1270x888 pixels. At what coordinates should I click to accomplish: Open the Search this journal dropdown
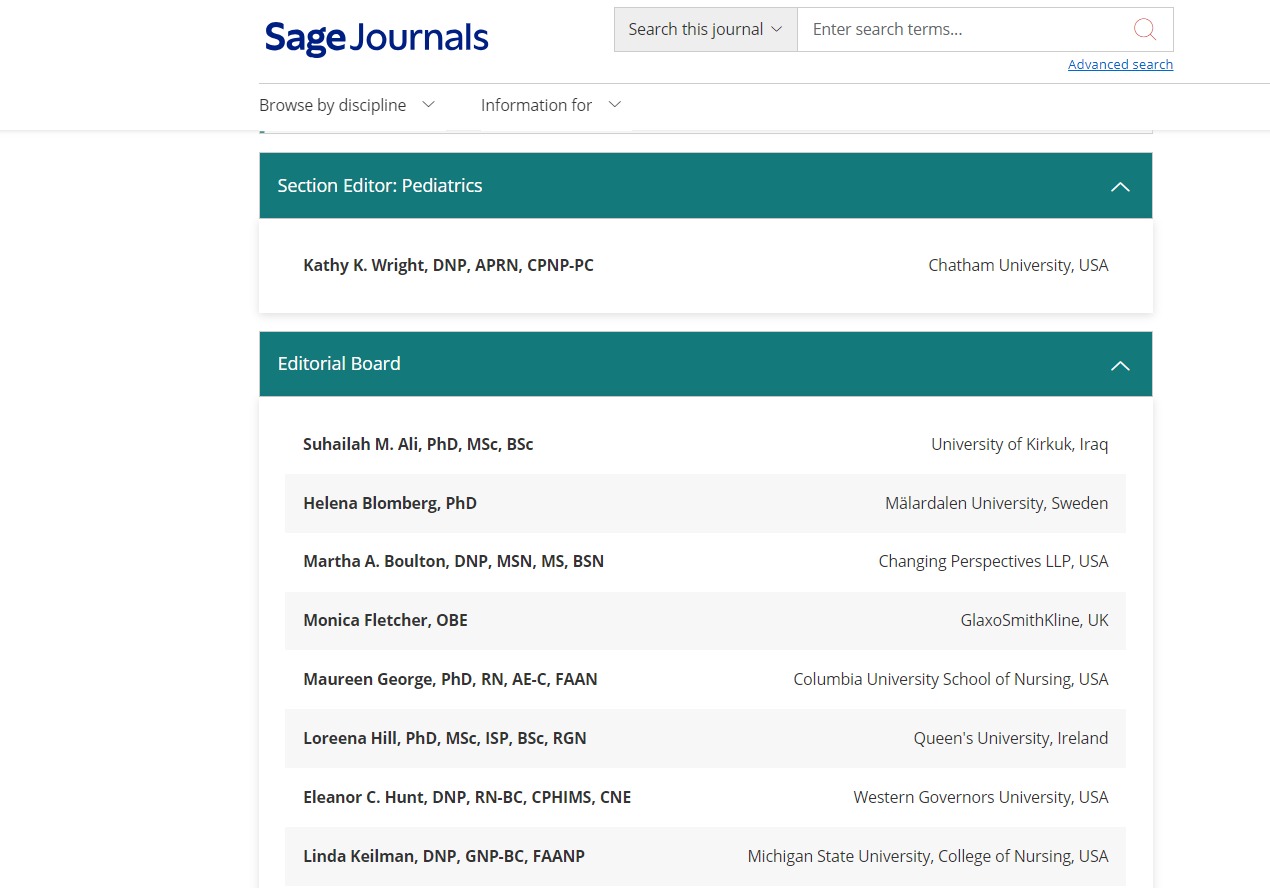tap(705, 30)
